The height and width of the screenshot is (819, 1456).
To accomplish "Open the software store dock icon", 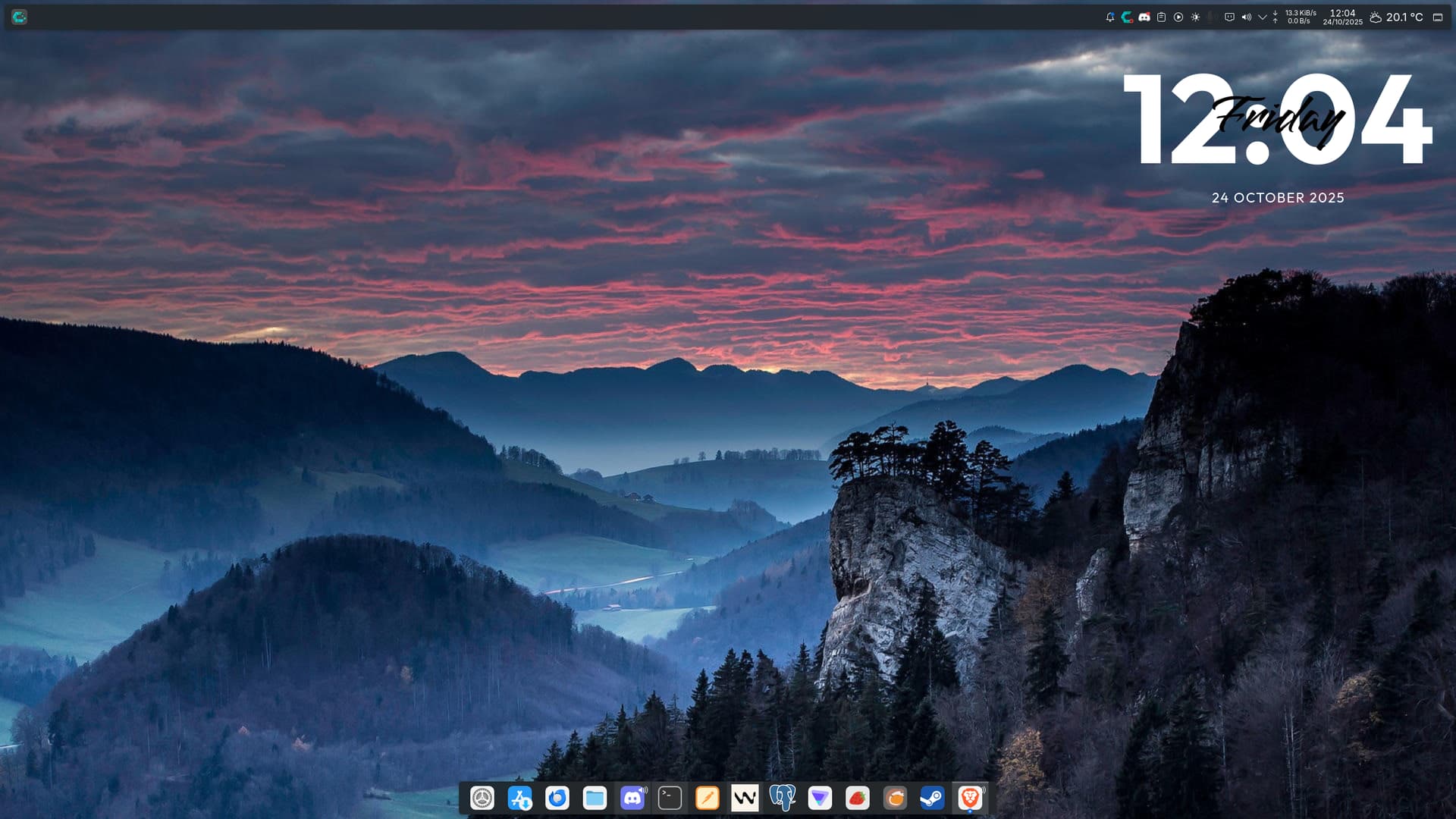I will pos(519,798).
